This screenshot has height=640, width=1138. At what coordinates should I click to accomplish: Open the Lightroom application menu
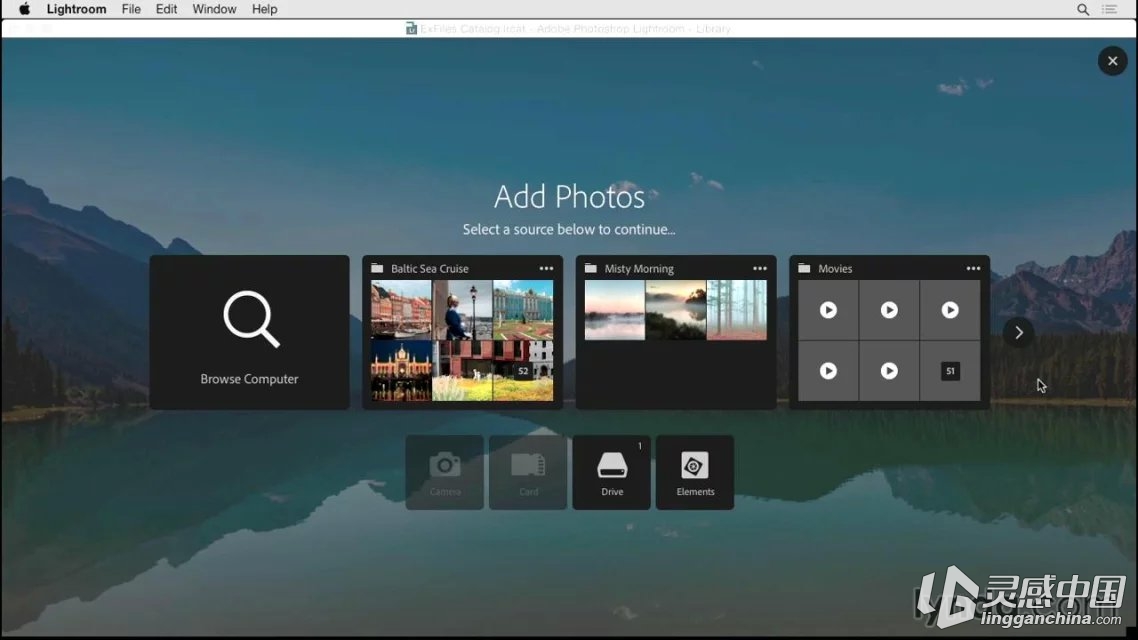click(x=76, y=9)
